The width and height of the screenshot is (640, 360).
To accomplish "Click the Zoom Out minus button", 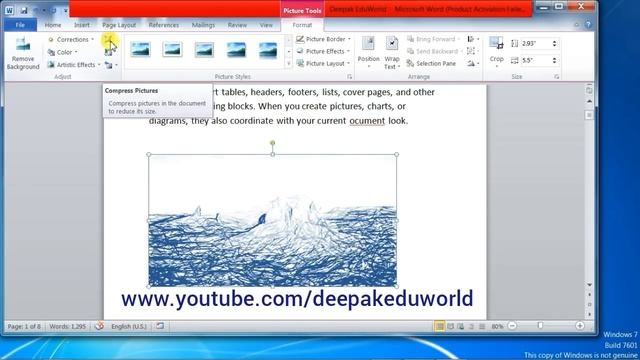I will click(x=512, y=326).
